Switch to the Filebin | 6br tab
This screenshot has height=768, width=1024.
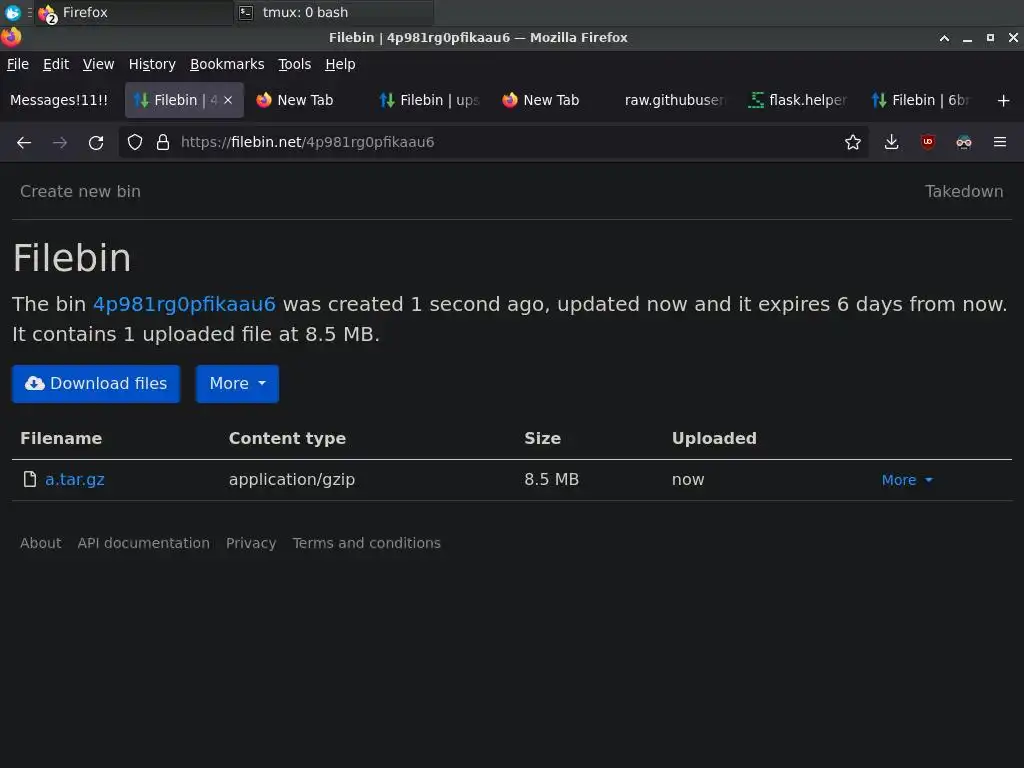click(x=921, y=100)
